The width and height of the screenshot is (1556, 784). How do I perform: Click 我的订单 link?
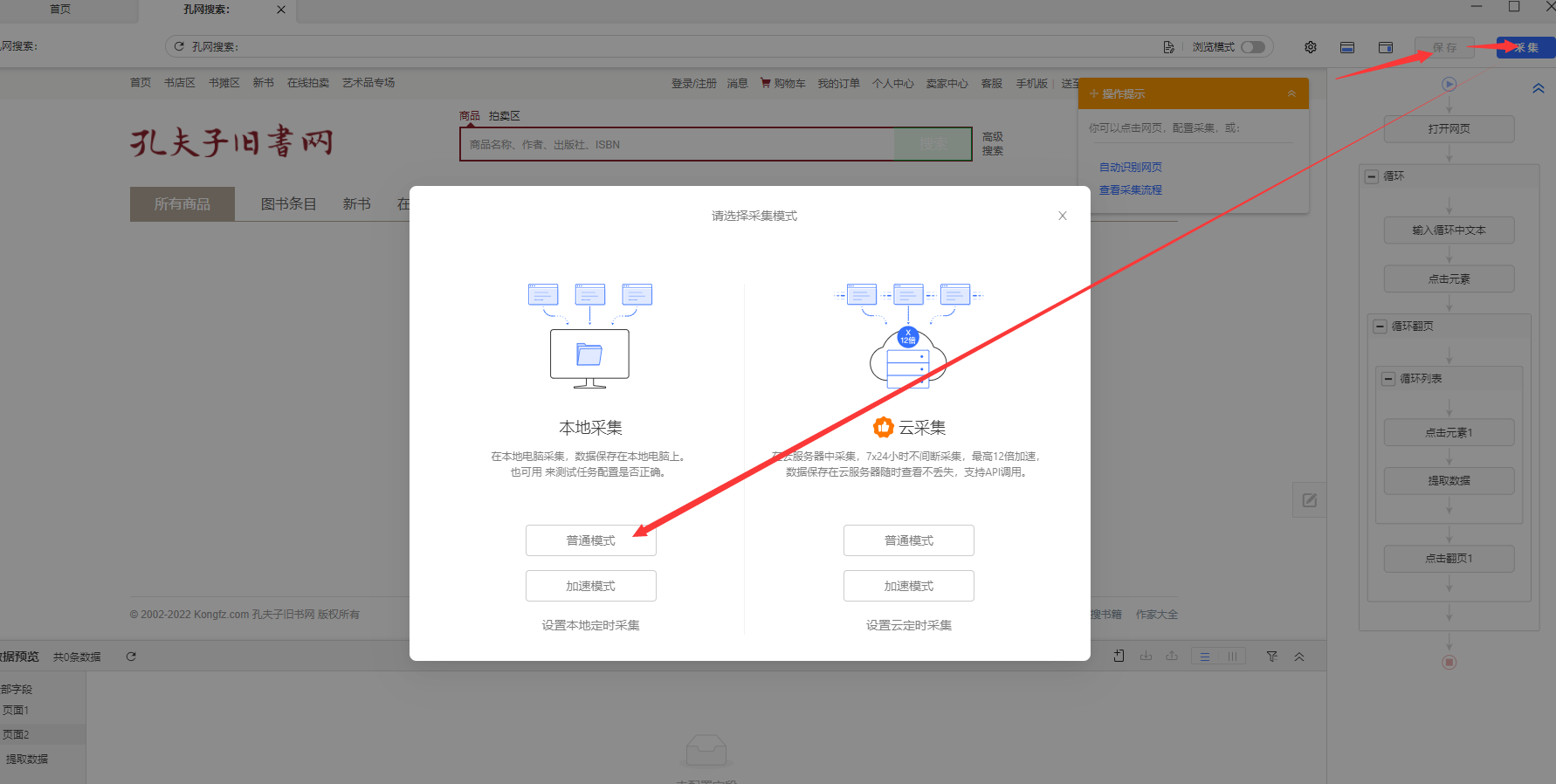point(838,84)
